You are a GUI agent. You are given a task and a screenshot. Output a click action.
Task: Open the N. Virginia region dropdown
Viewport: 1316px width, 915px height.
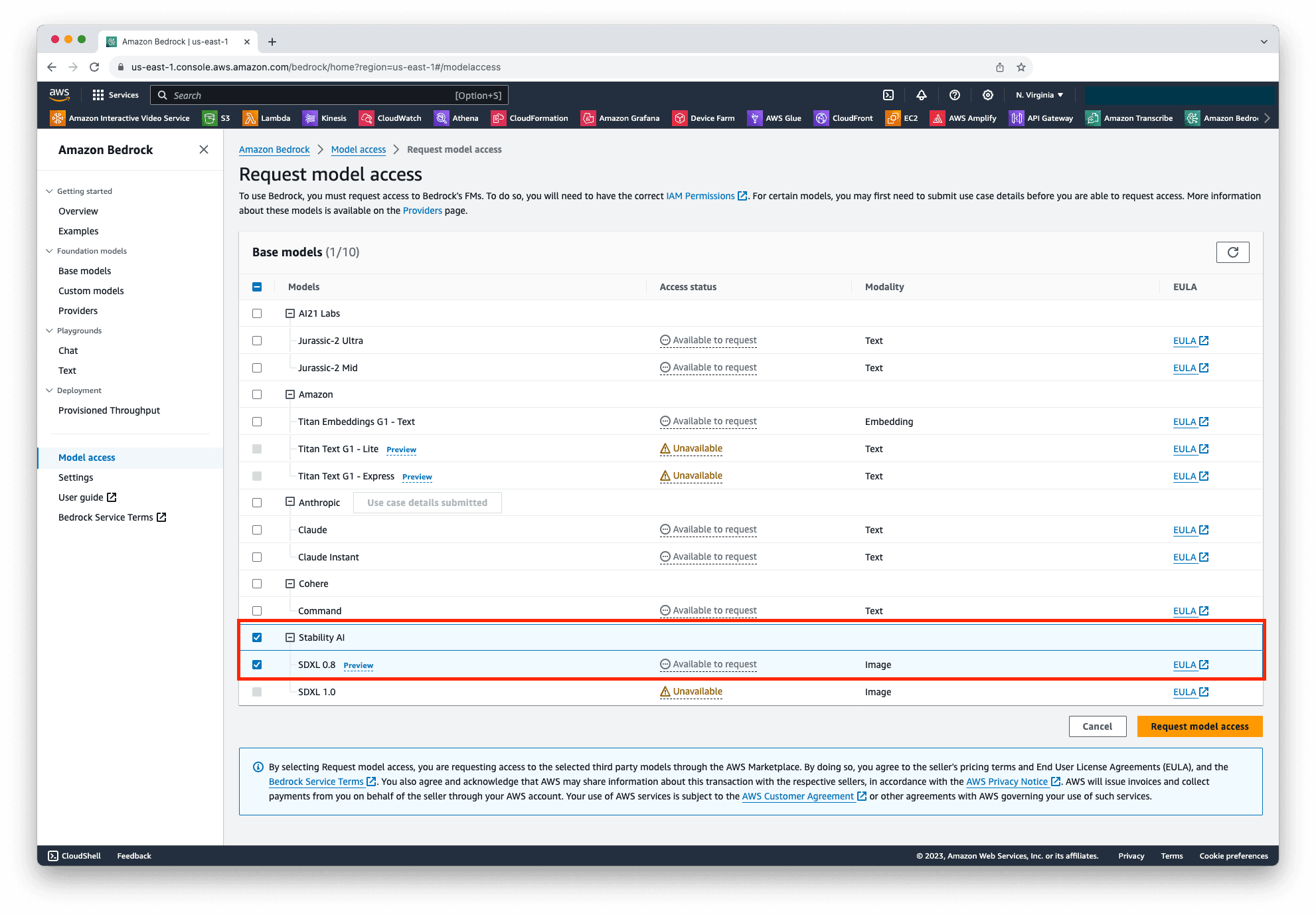coord(1039,95)
